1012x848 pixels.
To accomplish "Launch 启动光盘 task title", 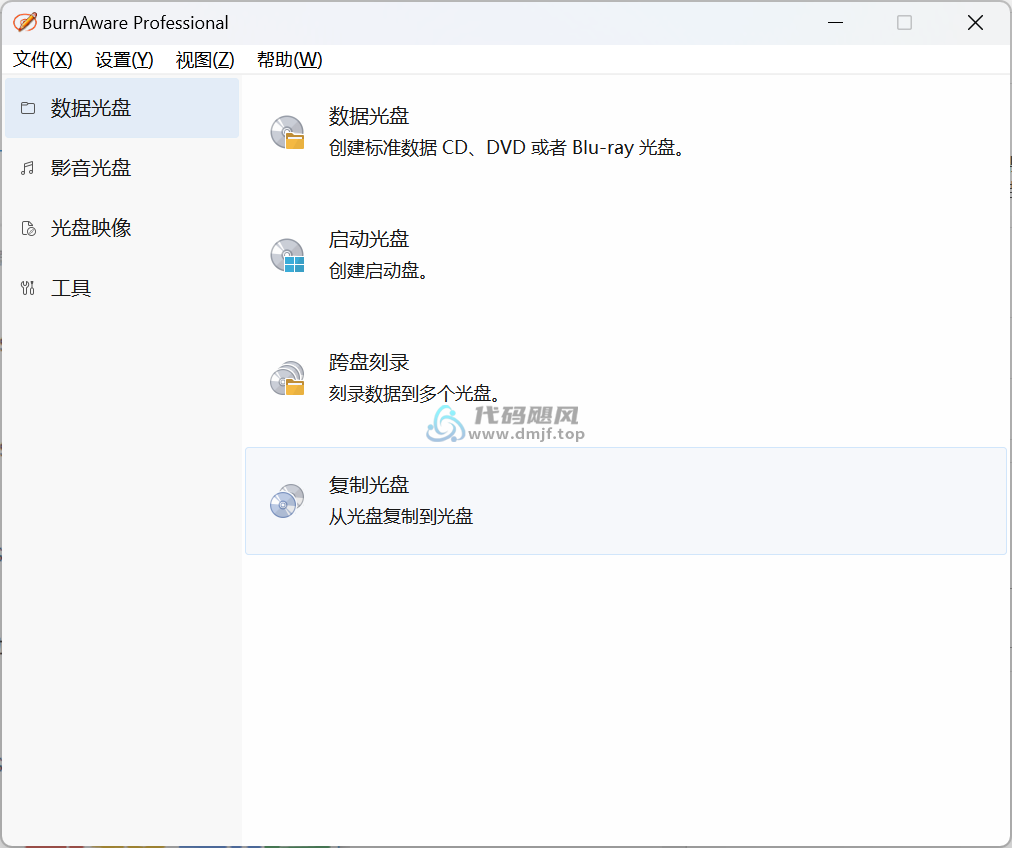I will pyautogui.click(x=369, y=239).
